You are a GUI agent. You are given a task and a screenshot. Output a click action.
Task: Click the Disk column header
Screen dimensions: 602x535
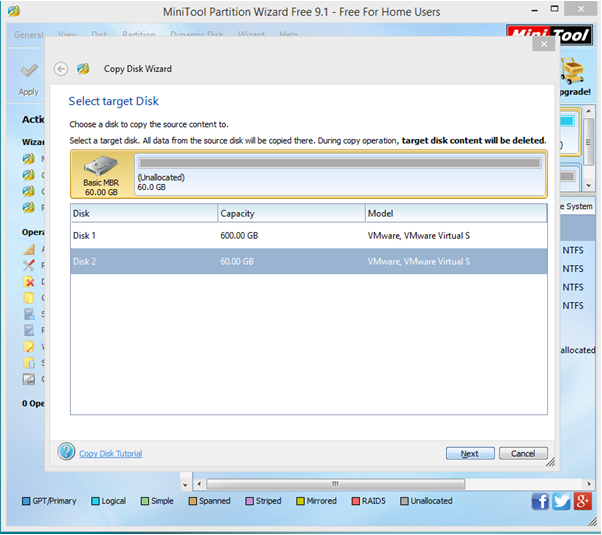(144, 213)
